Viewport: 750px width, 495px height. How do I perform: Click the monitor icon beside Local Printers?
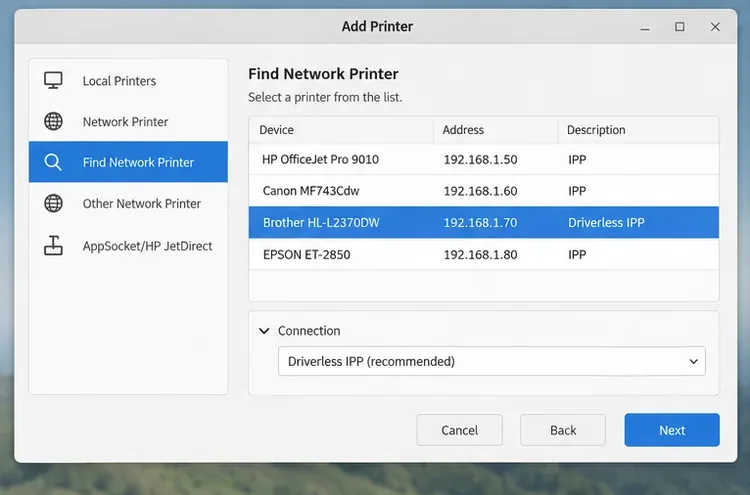pyautogui.click(x=53, y=80)
